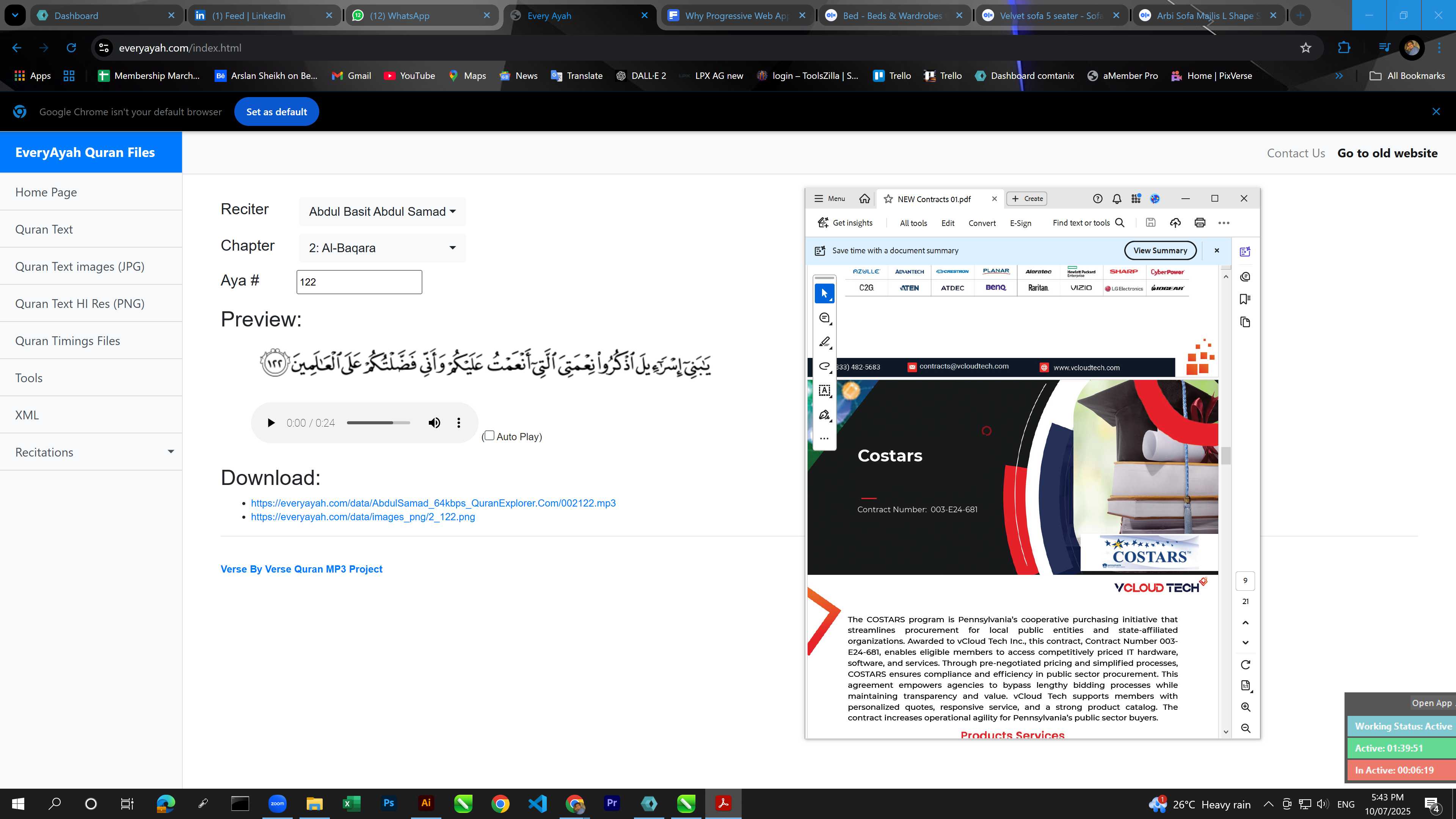1456x819 pixels.
Task: Open Chrome extensions puzzle icon
Action: point(1344,48)
